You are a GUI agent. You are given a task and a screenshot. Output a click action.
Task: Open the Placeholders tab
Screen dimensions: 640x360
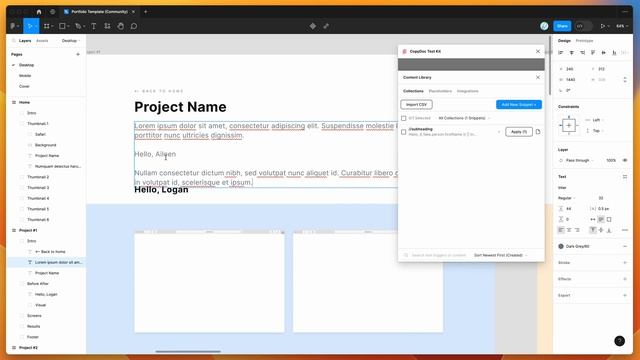[440, 91]
